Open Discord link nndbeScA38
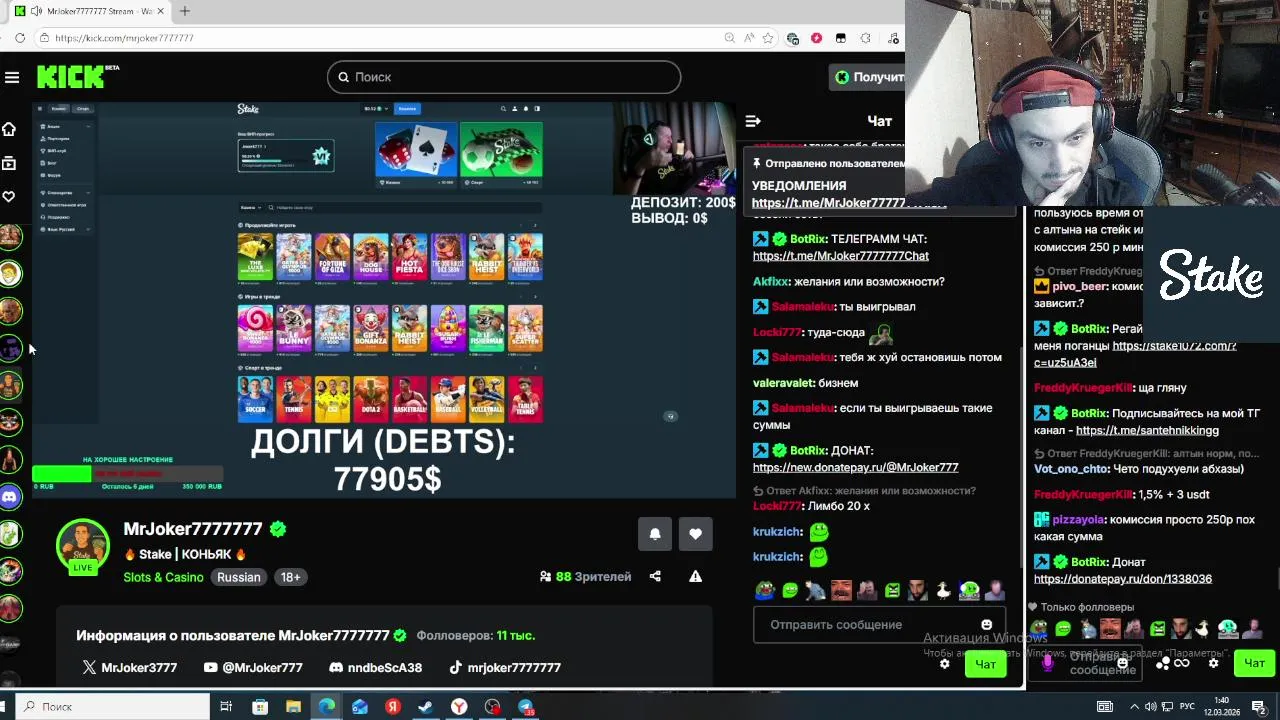This screenshot has height=720, width=1280. tap(376, 667)
